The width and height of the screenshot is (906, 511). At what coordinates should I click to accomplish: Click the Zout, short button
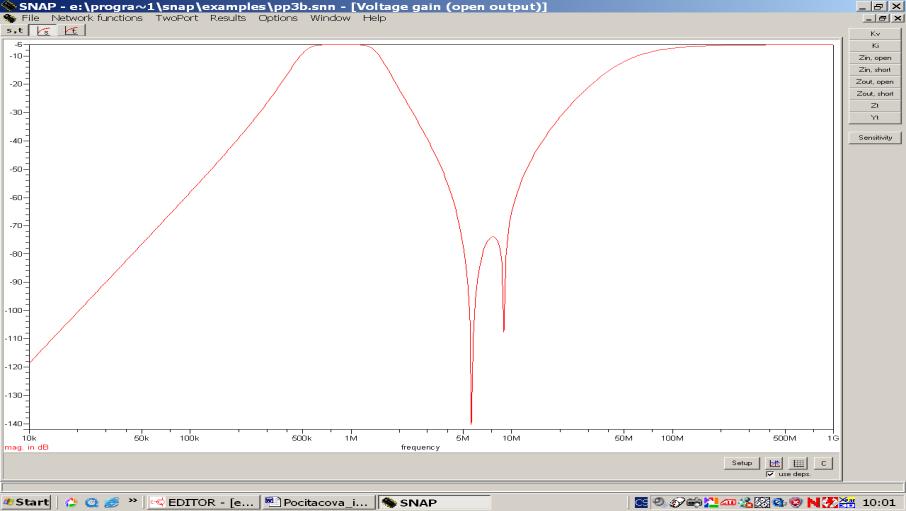[x=875, y=93]
